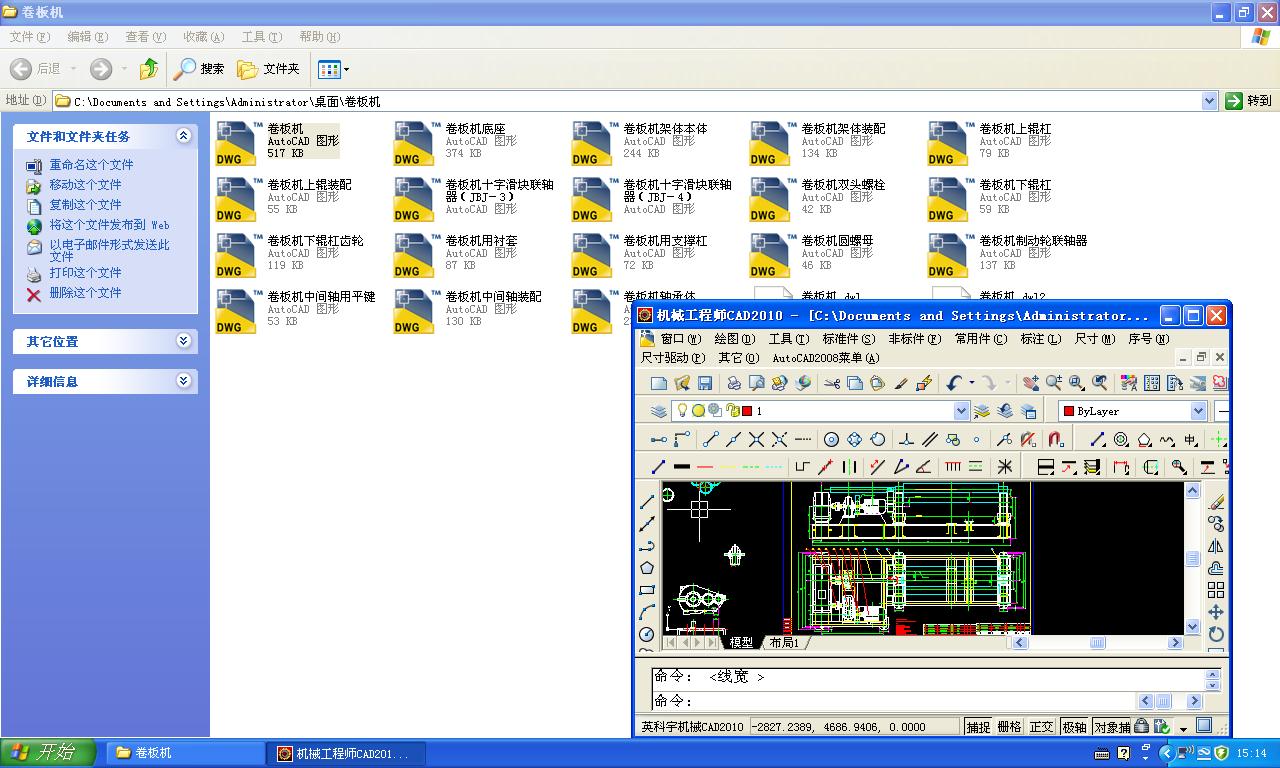This screenshot has width=1280, height=768.
Task: Toggle layer 1 freeze sun icon
Action: (698, 411)
